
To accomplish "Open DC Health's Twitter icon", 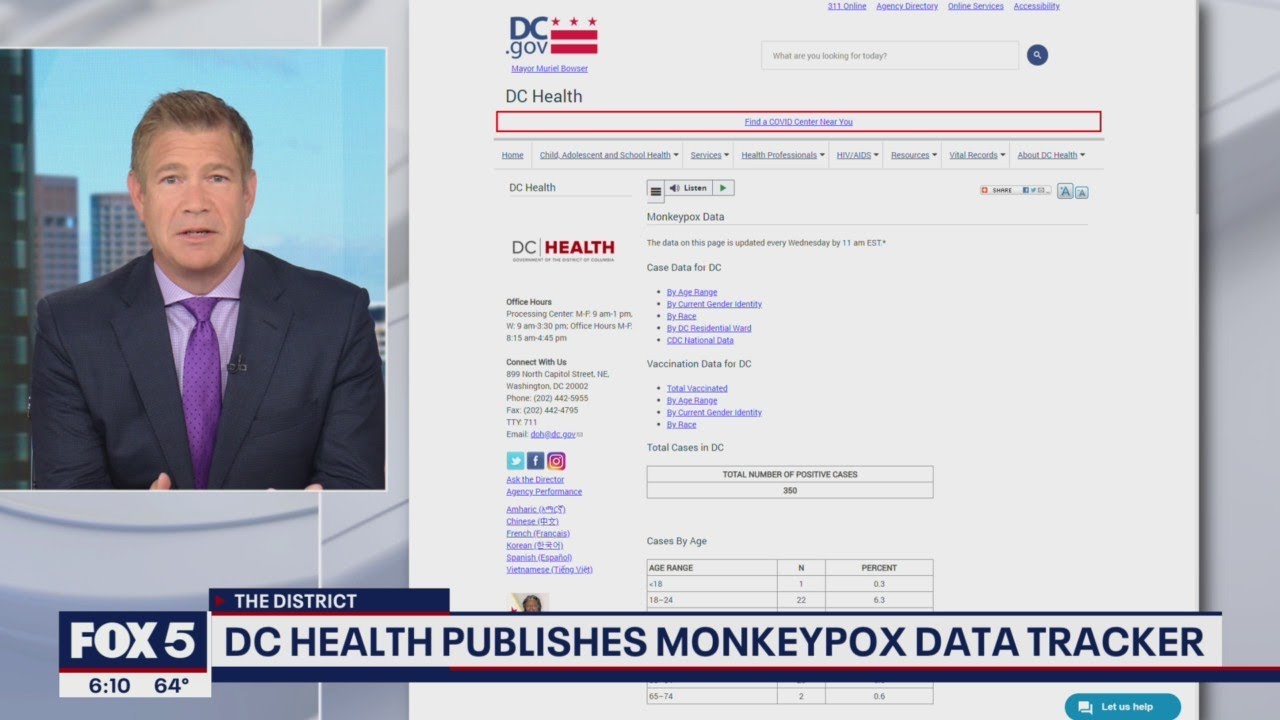I will pos(515,461).
